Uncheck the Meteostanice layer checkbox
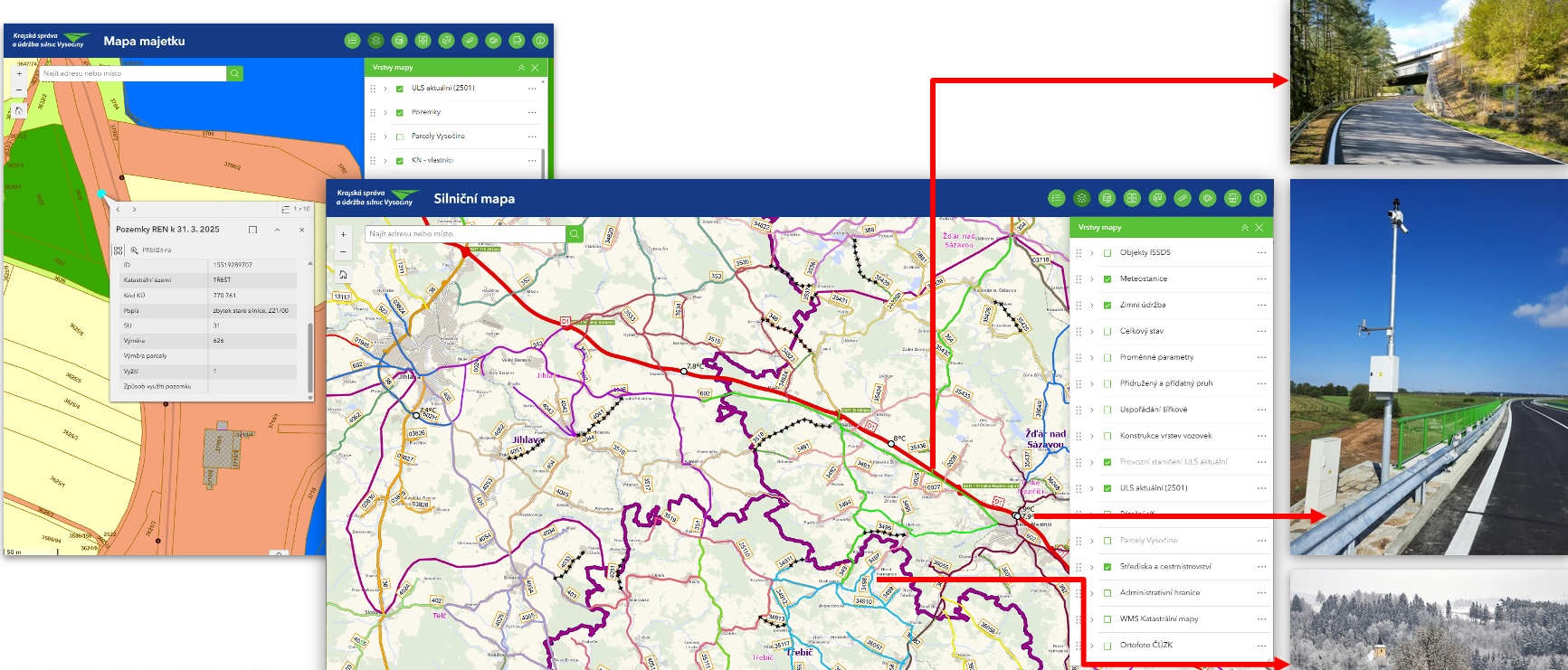1568x670 pixels. point(1107,279)
